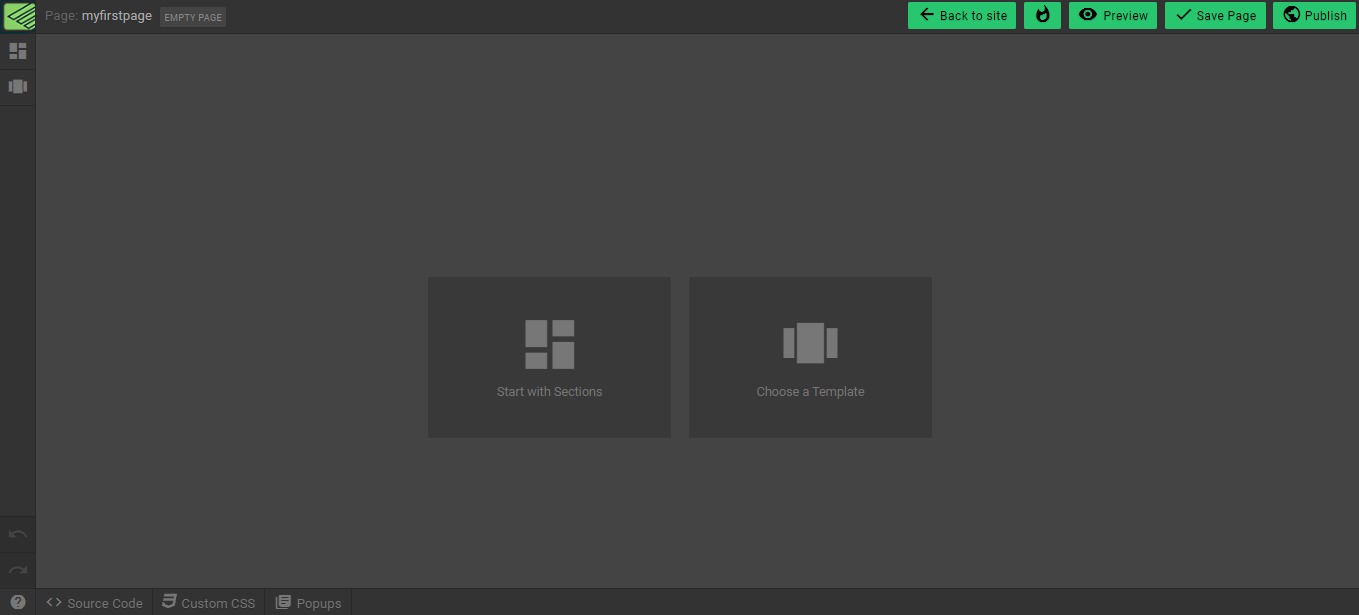Open the Source Code panel
Image resolution: width=1359 pixels, height=615 pixels.
pos(94,602)
